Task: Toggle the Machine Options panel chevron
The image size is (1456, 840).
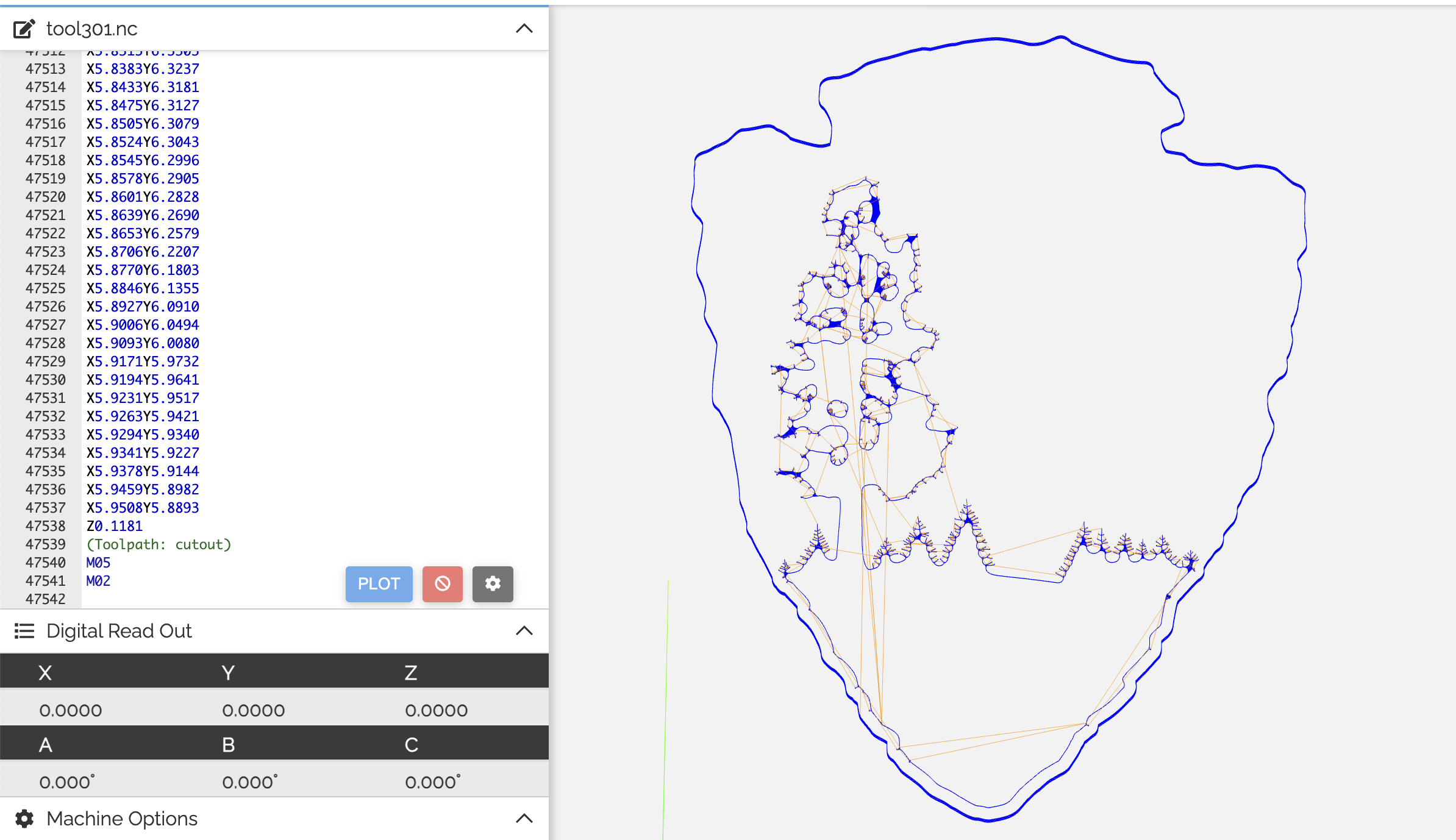Action: [524, 819]
